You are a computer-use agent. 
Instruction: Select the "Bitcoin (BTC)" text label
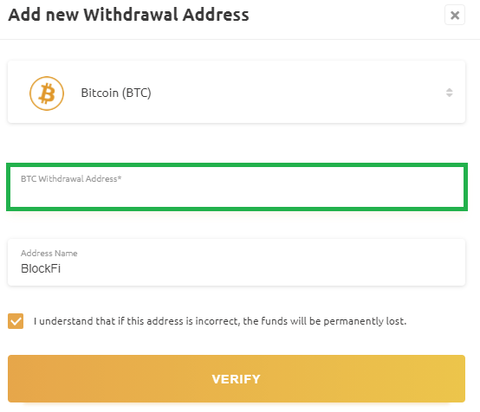pyautogui.click(x=116, y=93)
